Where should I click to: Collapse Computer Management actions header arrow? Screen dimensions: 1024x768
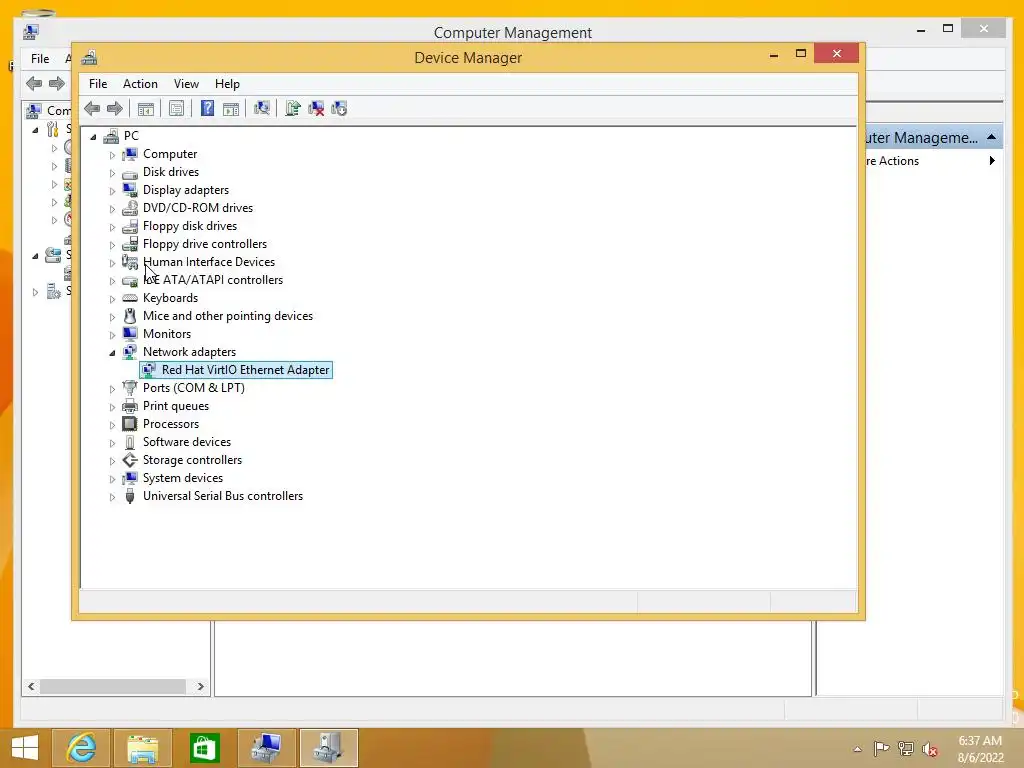(x=991, y=137)
